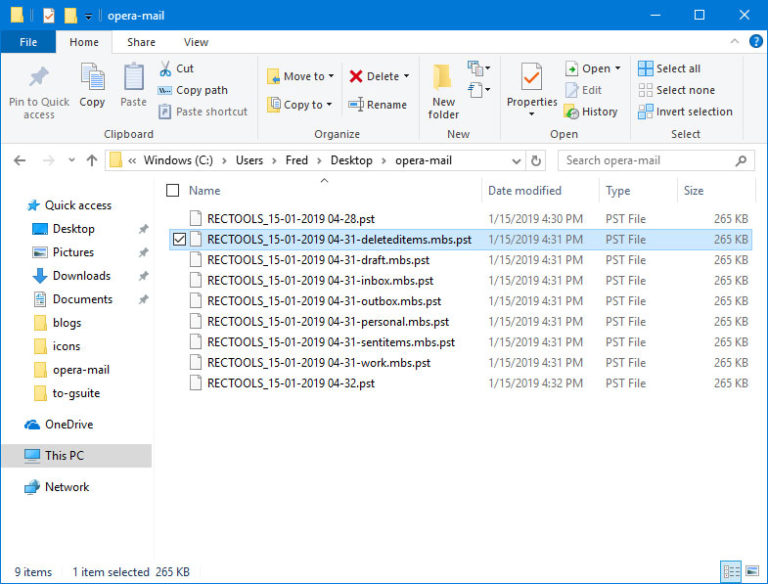Image resolution: width=768 pixels, height=584 pixels.
Task: Click the History icon in Open group
Action: tap(571, 112)
